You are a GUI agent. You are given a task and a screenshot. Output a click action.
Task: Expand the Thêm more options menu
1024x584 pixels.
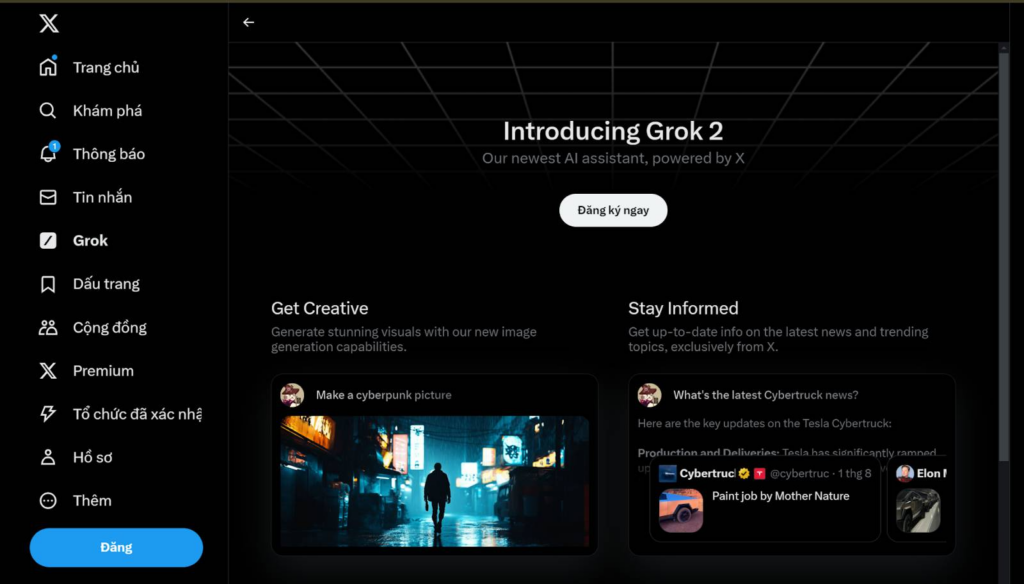[48, 500]
